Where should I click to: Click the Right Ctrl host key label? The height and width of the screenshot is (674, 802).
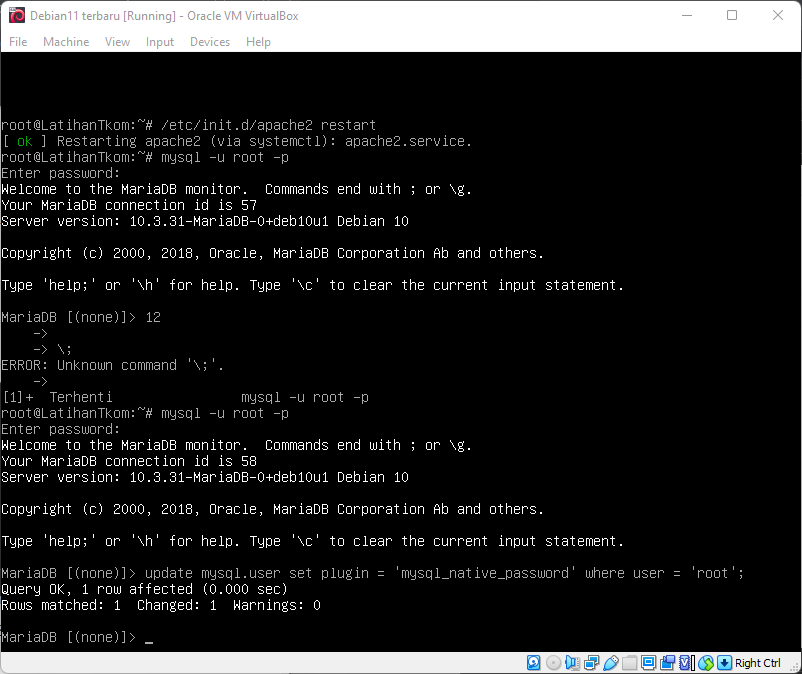point(758,663)
